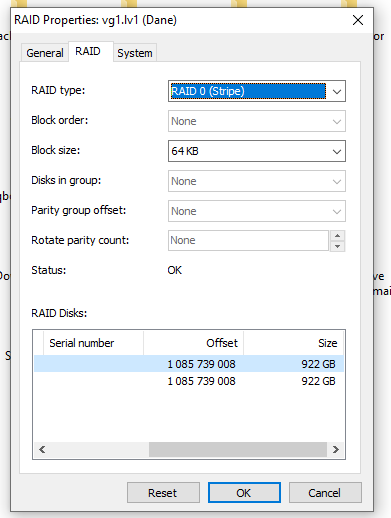Decrease Rotate parity count with down arrow
This screenshot has width=391, height=518.
(x=337, y=246)
